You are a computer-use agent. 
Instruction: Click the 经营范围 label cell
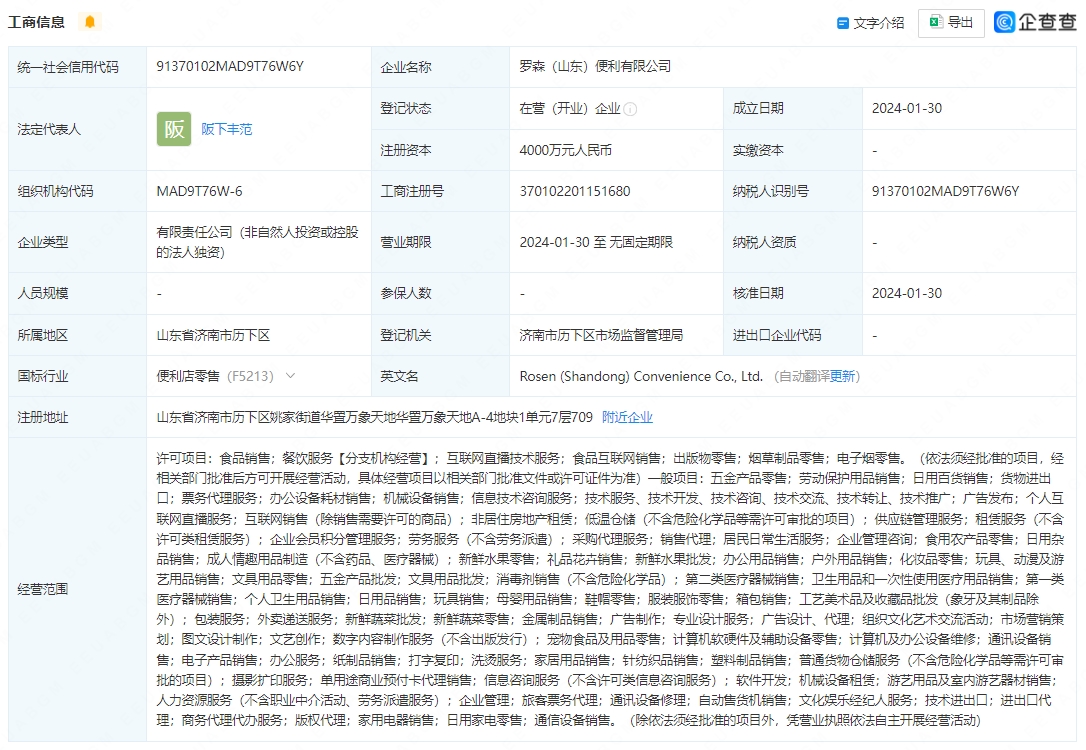click(78, 589)
